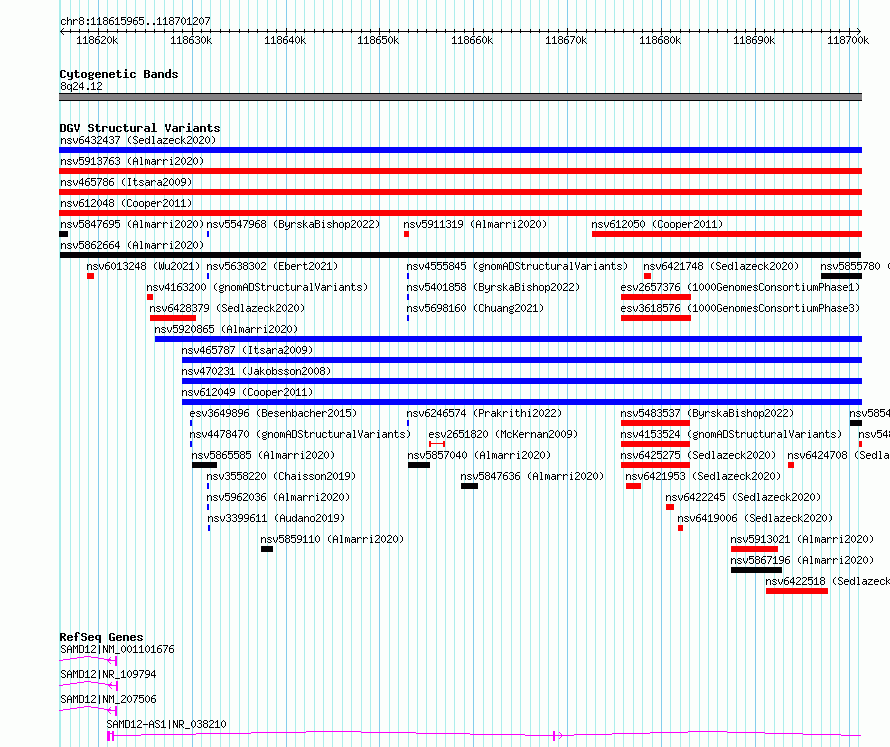The image size is (890, 747).
Task: Select the nsv465786 (Itsara2009) variant label
Action: click(126, 182)
